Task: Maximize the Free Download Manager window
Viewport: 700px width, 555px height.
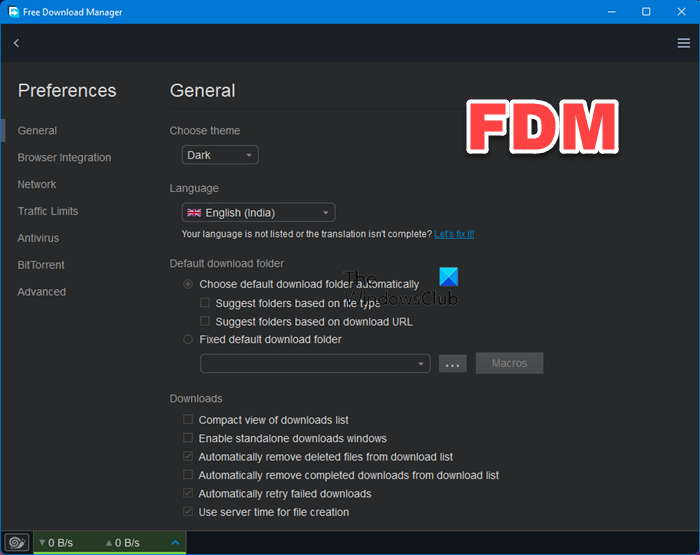Action: 646,12
